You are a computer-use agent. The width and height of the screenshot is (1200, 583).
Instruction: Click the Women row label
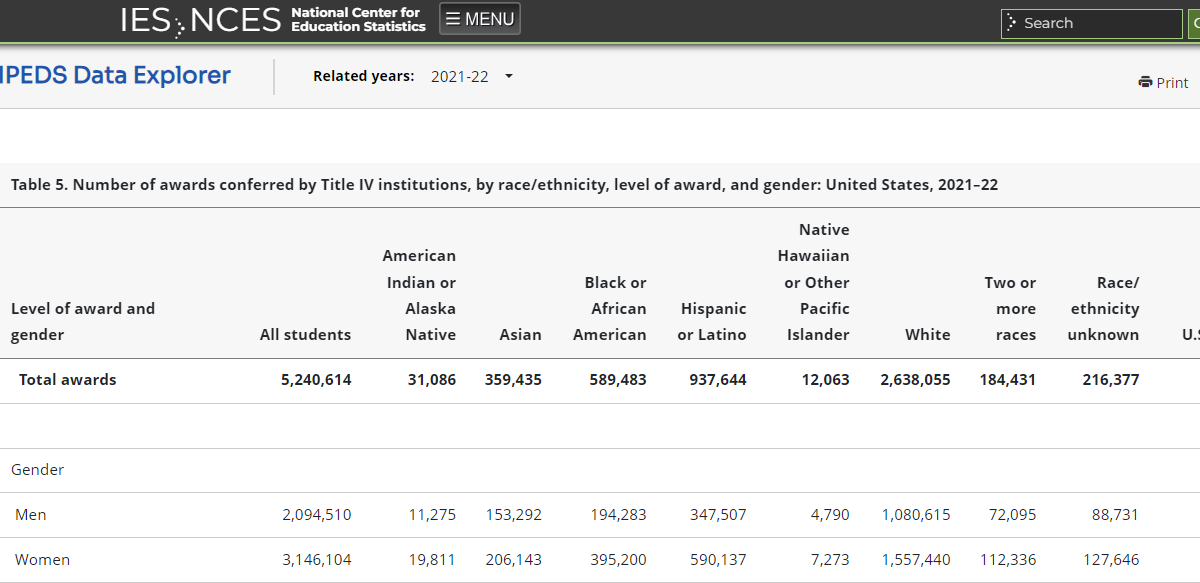(43, 560)
